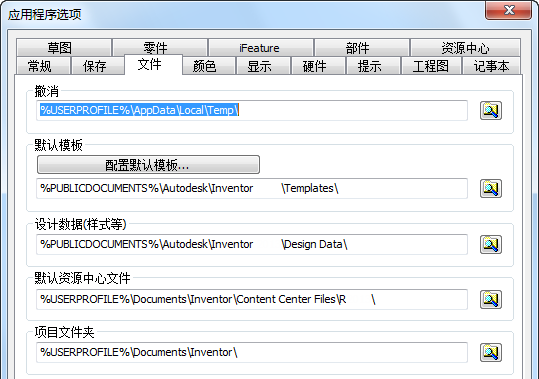Screen dimensions: 539x379
Task: Switch to the 草图 tab
Action: point(64,48)
